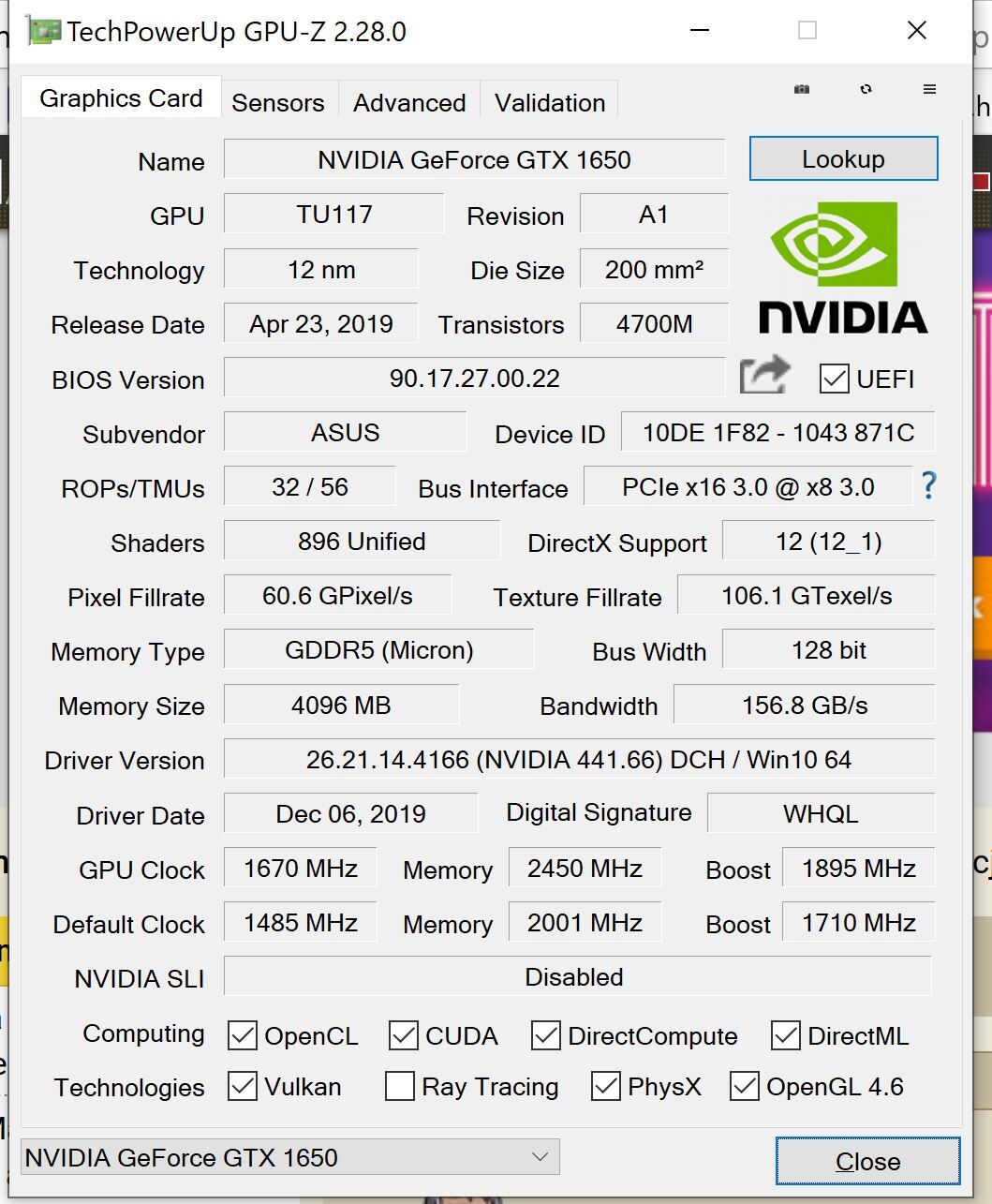Toggle the UEFI checkbox
Image resolution: width=992 pixels, height=1204 pixels.
point(834,379)
